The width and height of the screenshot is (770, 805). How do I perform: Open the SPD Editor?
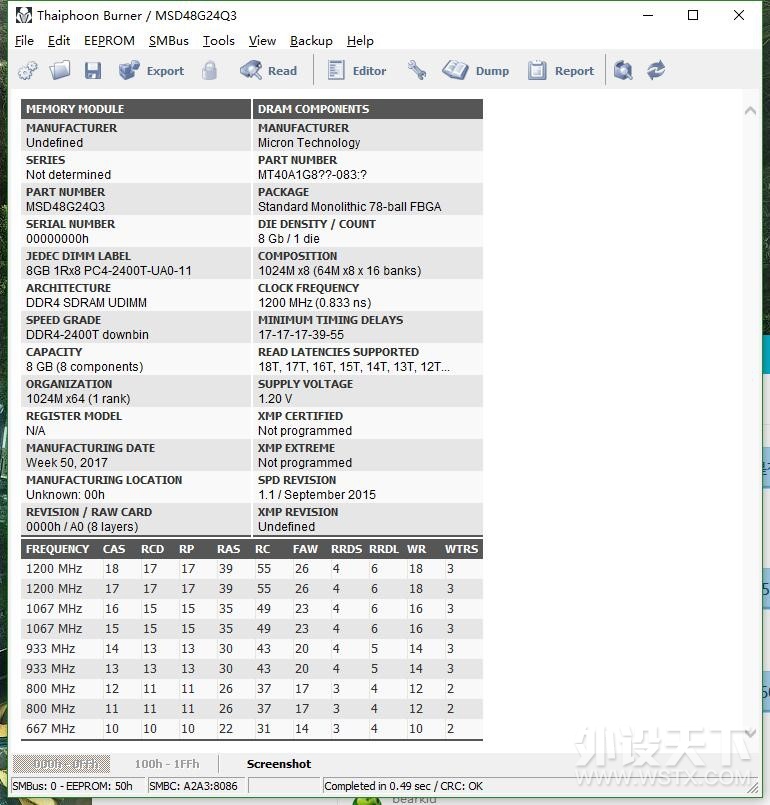tap(357, 70)
